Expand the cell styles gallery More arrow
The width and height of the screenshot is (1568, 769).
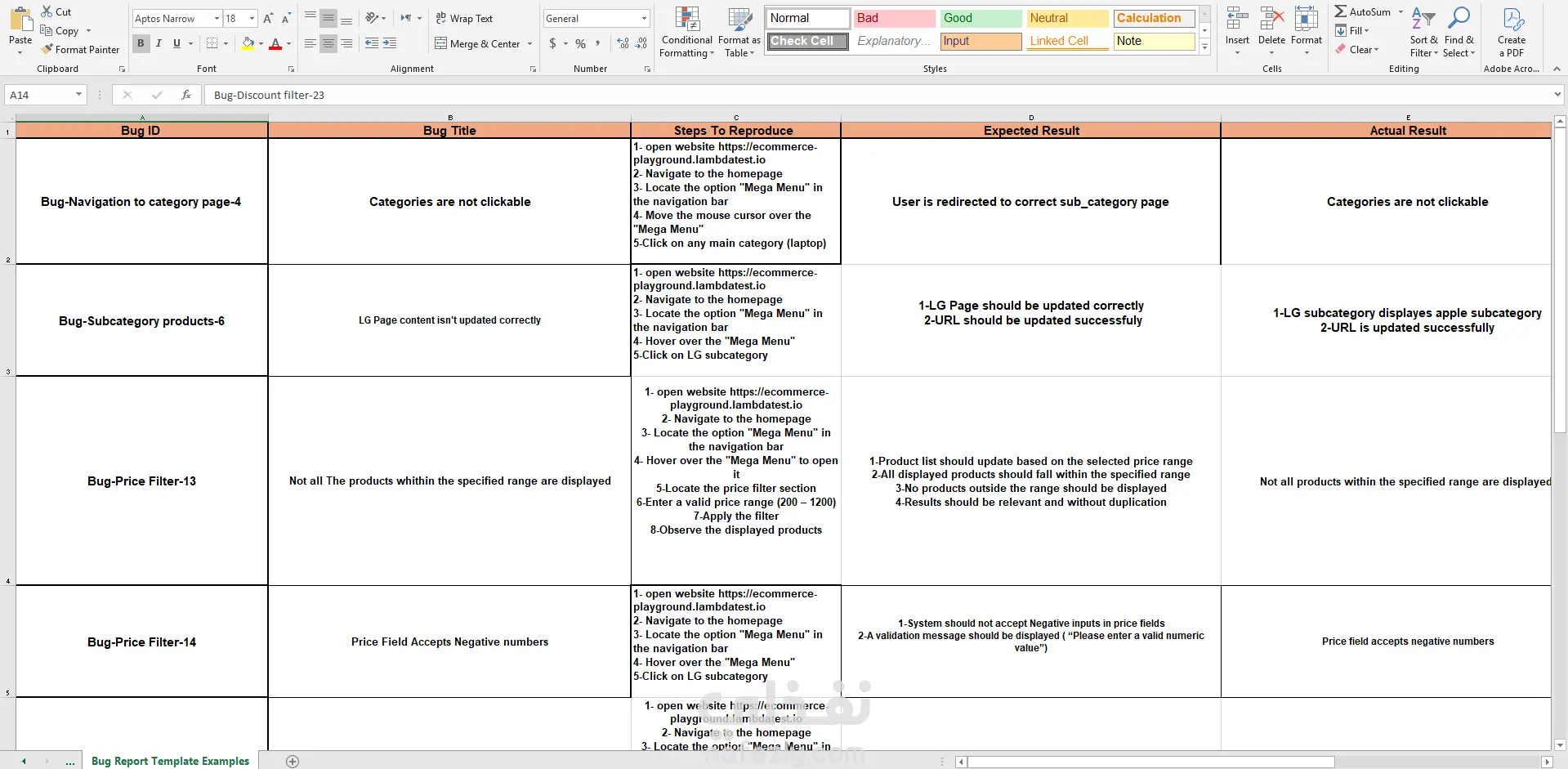click(1204, 47)
